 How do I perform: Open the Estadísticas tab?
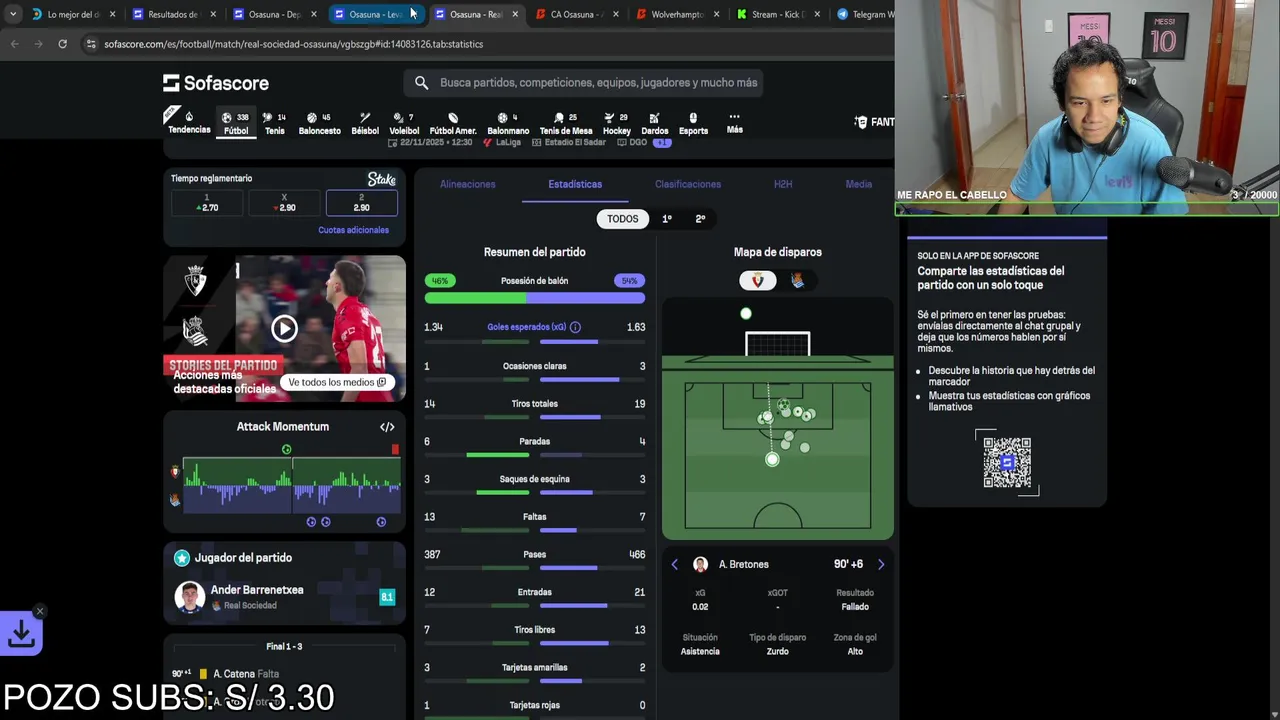(575, 185)
